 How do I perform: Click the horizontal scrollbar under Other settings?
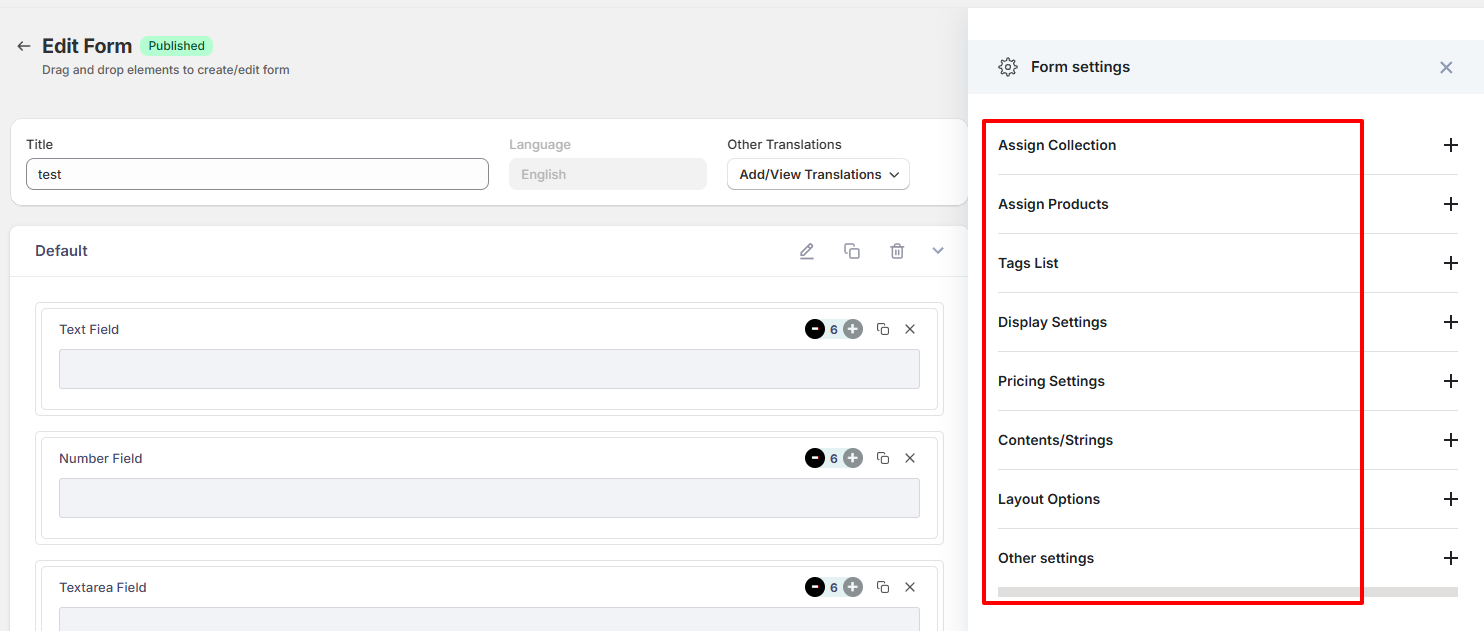[x=1227, y=592]
